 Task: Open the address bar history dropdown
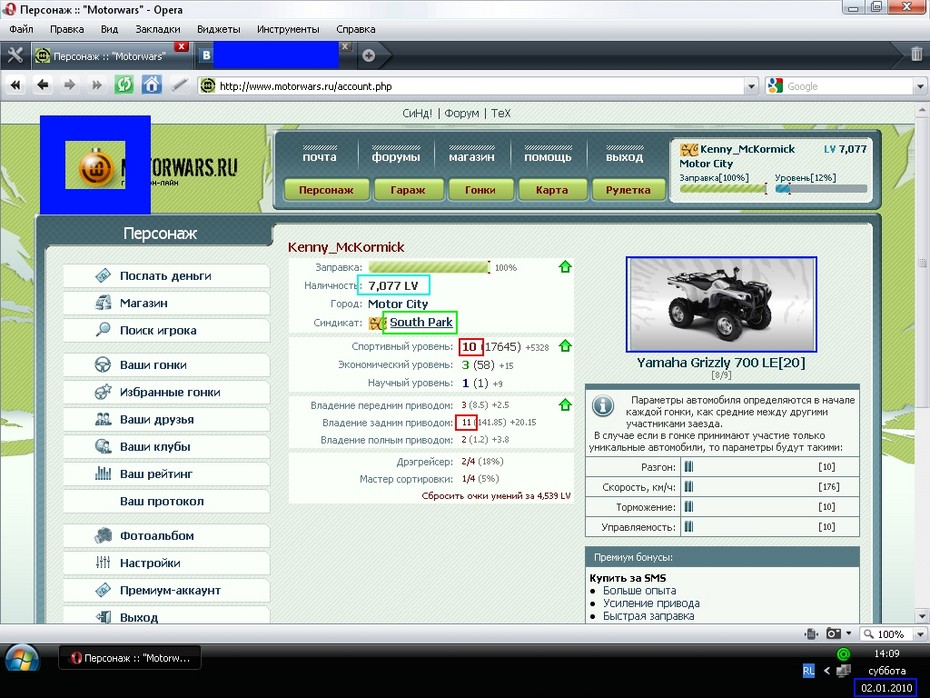click(x=751, y=86)
